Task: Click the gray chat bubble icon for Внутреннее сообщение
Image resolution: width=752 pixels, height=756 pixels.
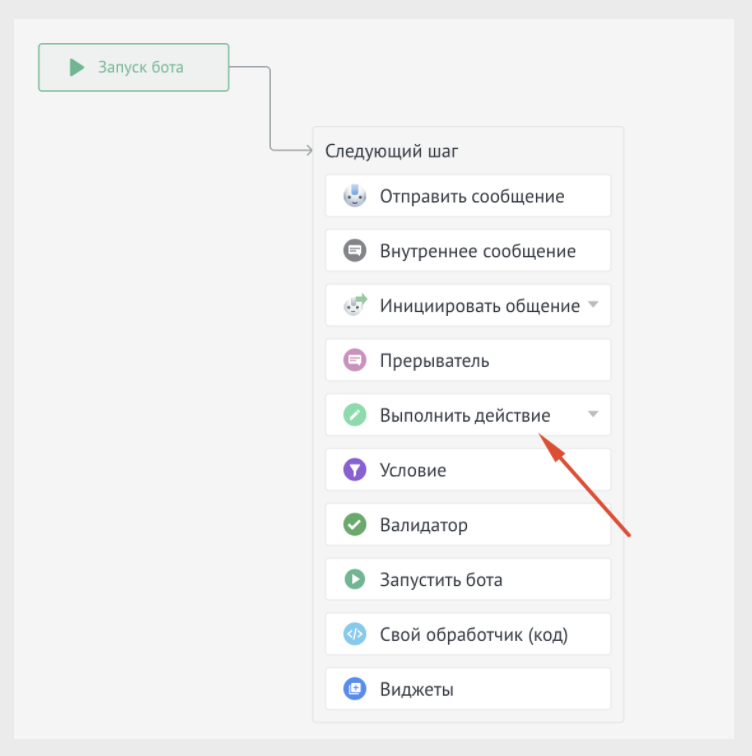Action: [x=355, y=251]
